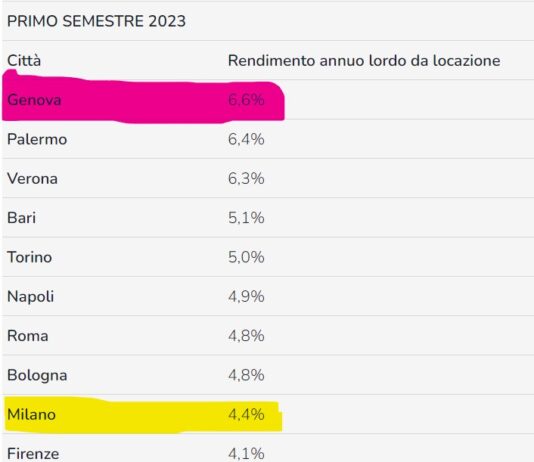Click the 6,6% value for Genova
Image resolution: width=534 pixels, height=462 pixels.
(246, 100)
